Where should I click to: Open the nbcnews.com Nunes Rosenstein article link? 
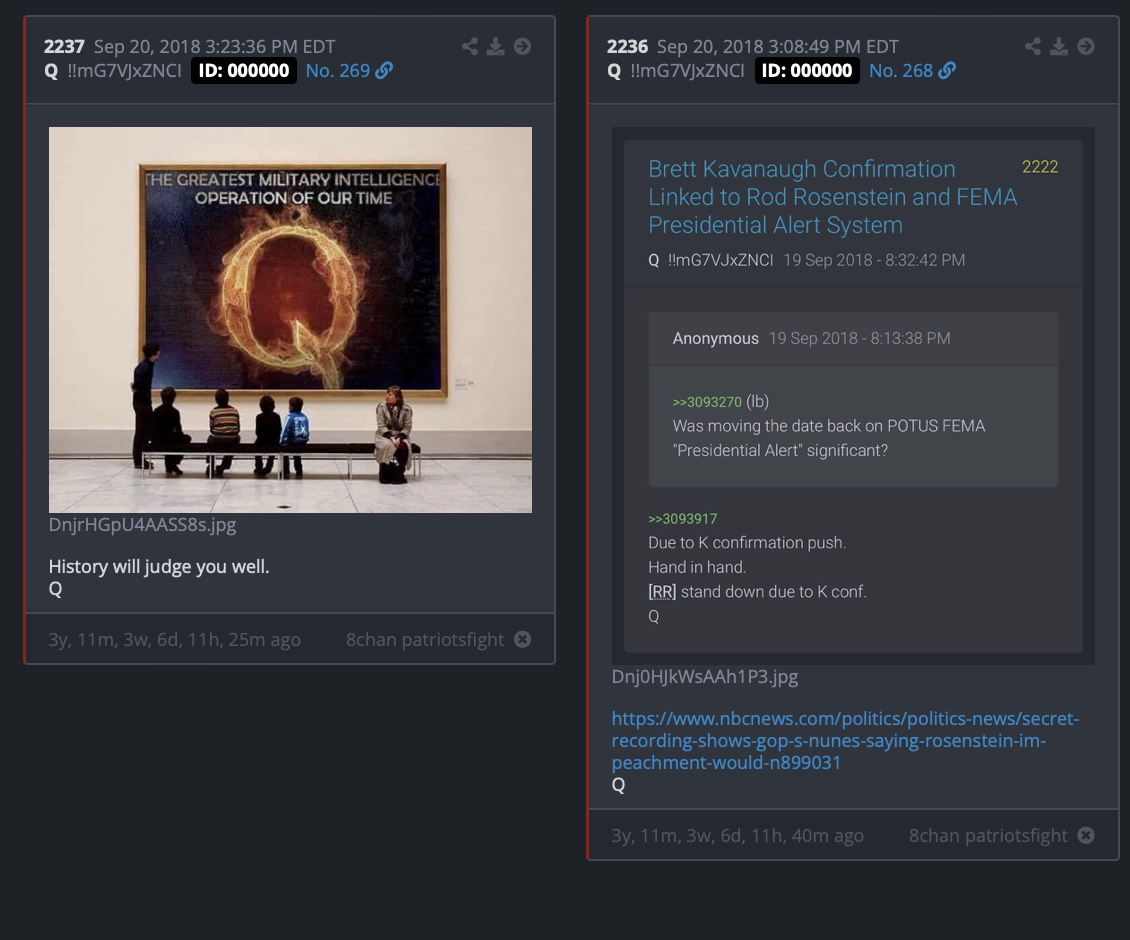pos(845,740)
